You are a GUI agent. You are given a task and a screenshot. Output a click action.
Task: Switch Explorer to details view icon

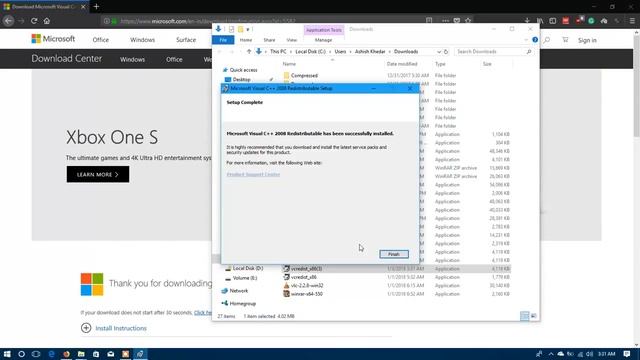pos(524,316)
